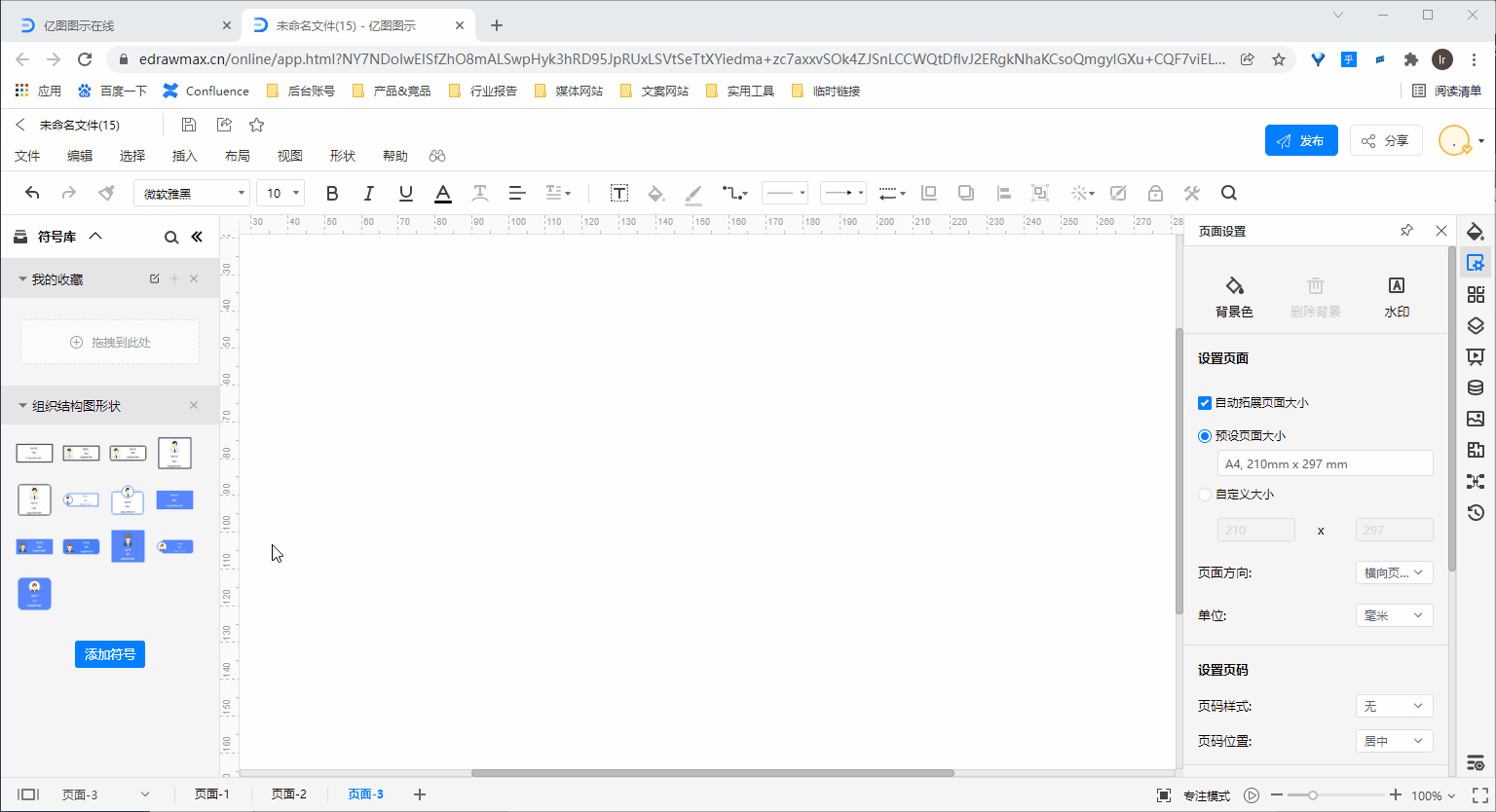1496x812 pixels.
Task: Click the history panel icon in right sidebar
Action: [1474, 513]
